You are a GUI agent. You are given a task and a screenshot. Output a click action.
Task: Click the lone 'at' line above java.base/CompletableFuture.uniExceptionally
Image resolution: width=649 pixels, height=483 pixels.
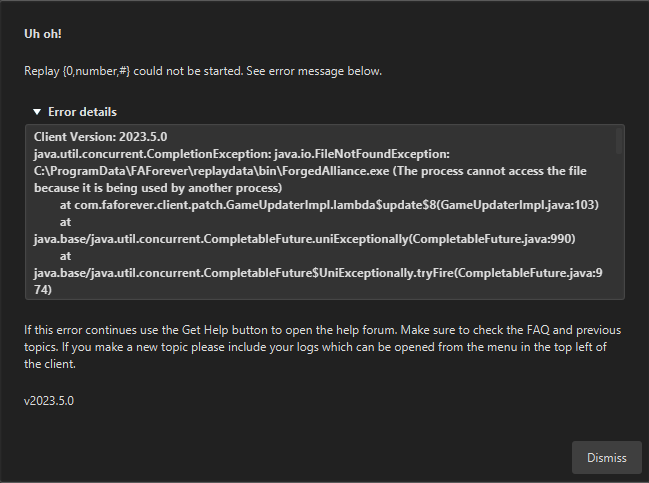(65, 222)
